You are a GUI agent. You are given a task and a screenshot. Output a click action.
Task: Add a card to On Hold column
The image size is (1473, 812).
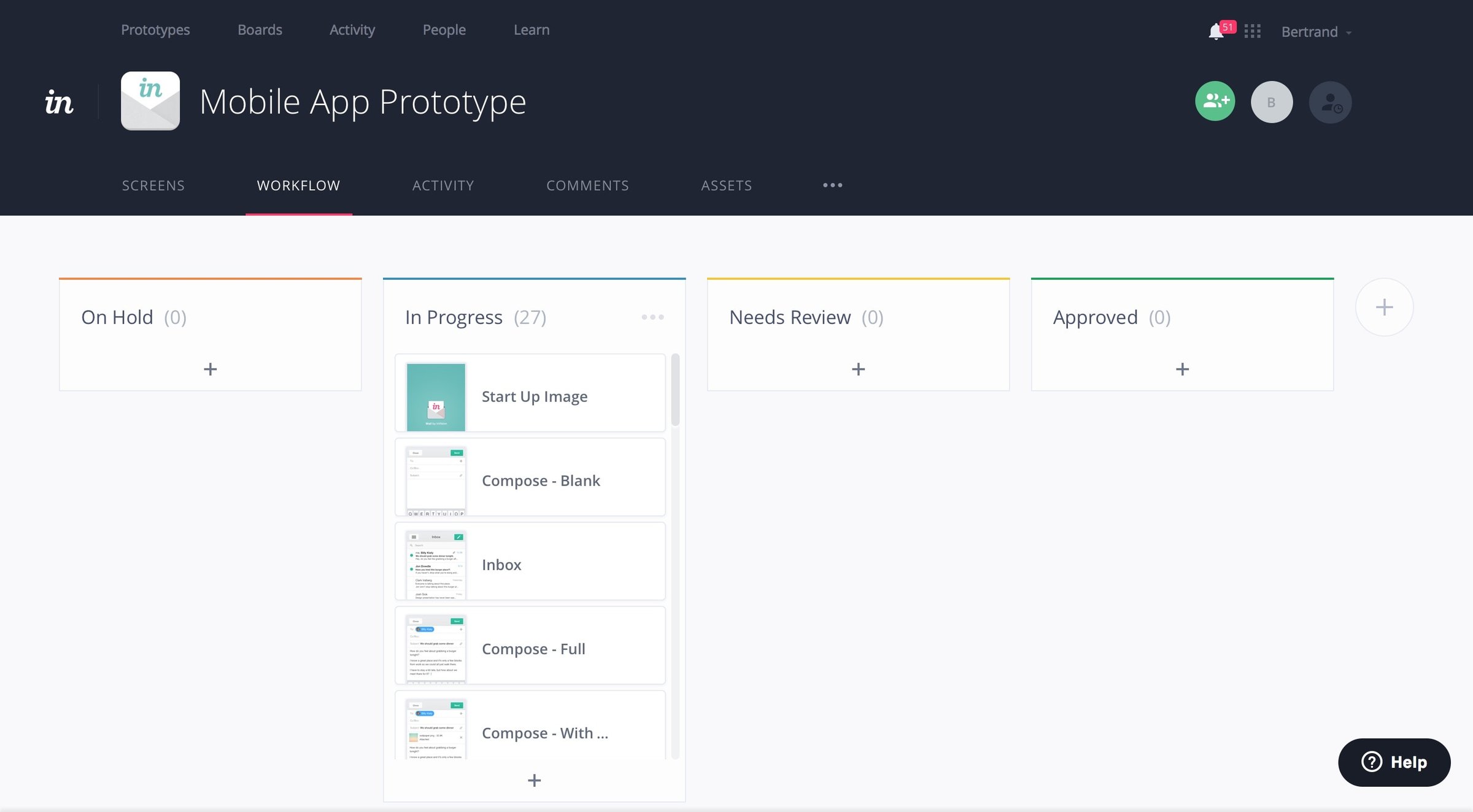210,369
